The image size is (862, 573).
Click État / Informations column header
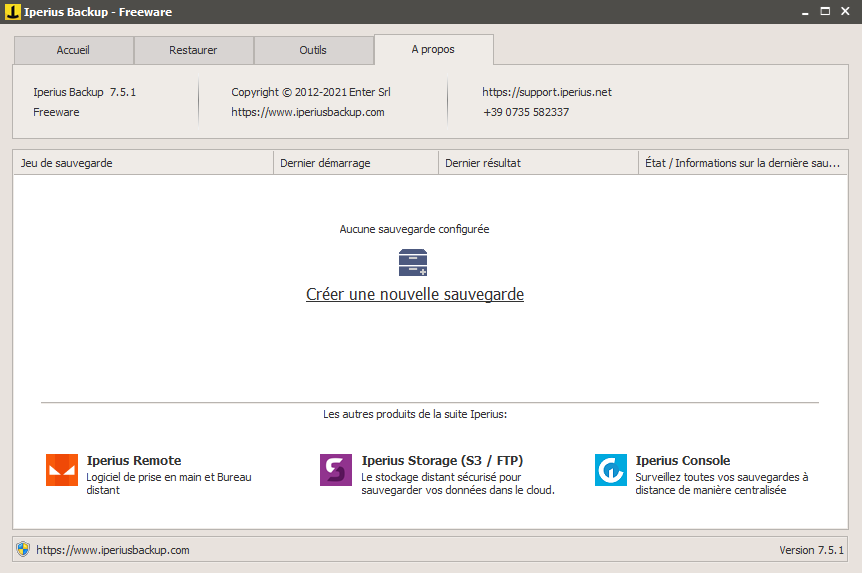pyautogui.click(x=743, y=163)
